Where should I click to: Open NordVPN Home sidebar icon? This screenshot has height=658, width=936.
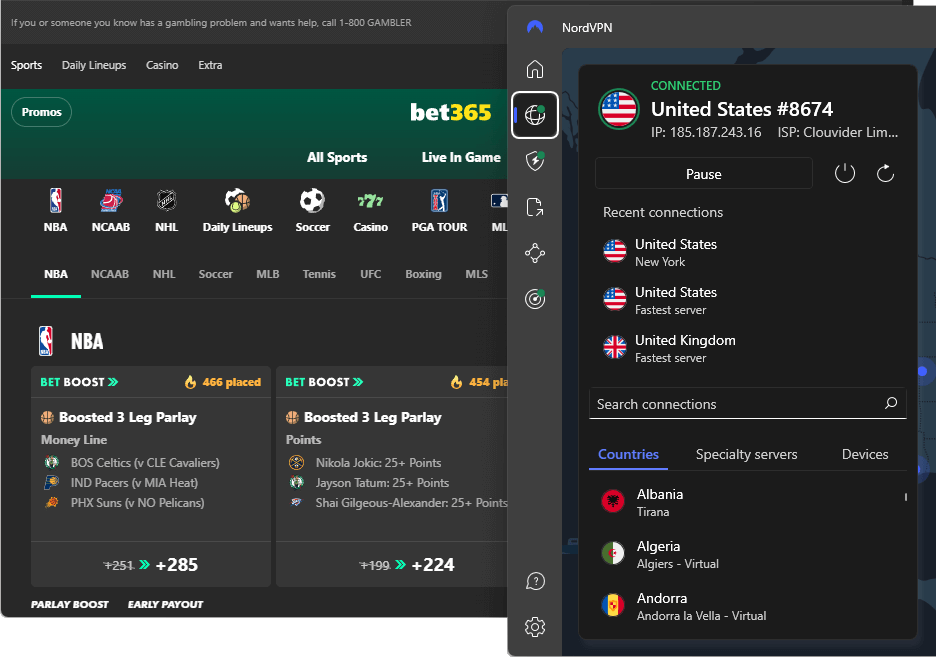535,69
